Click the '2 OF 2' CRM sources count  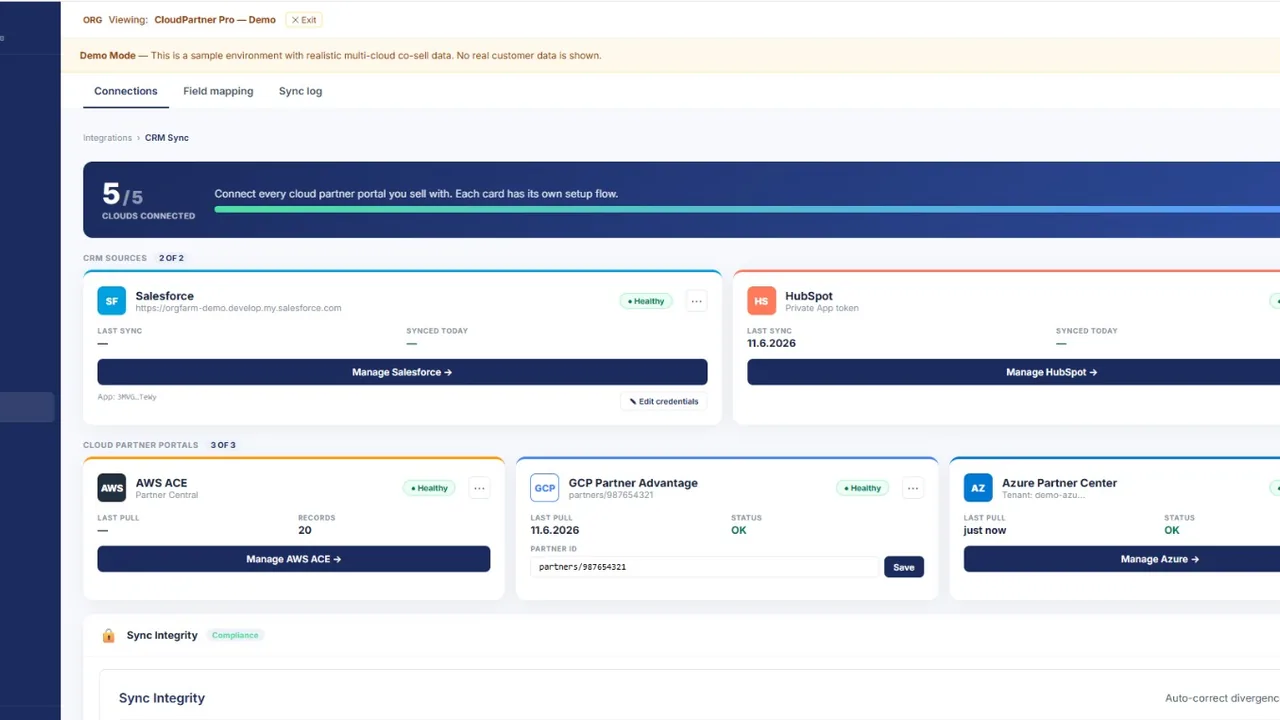click(171, 258)
